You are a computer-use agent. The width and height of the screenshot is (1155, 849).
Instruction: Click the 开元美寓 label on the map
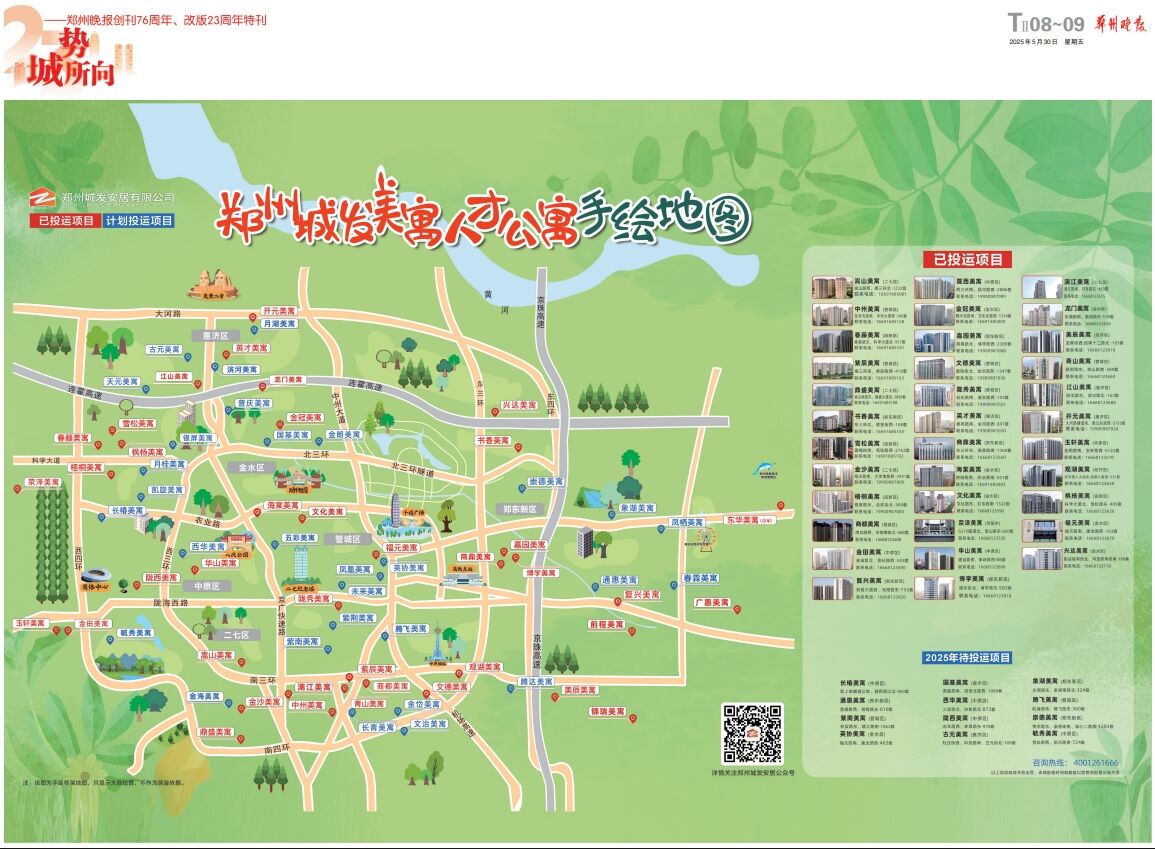(x=279, y=311)
